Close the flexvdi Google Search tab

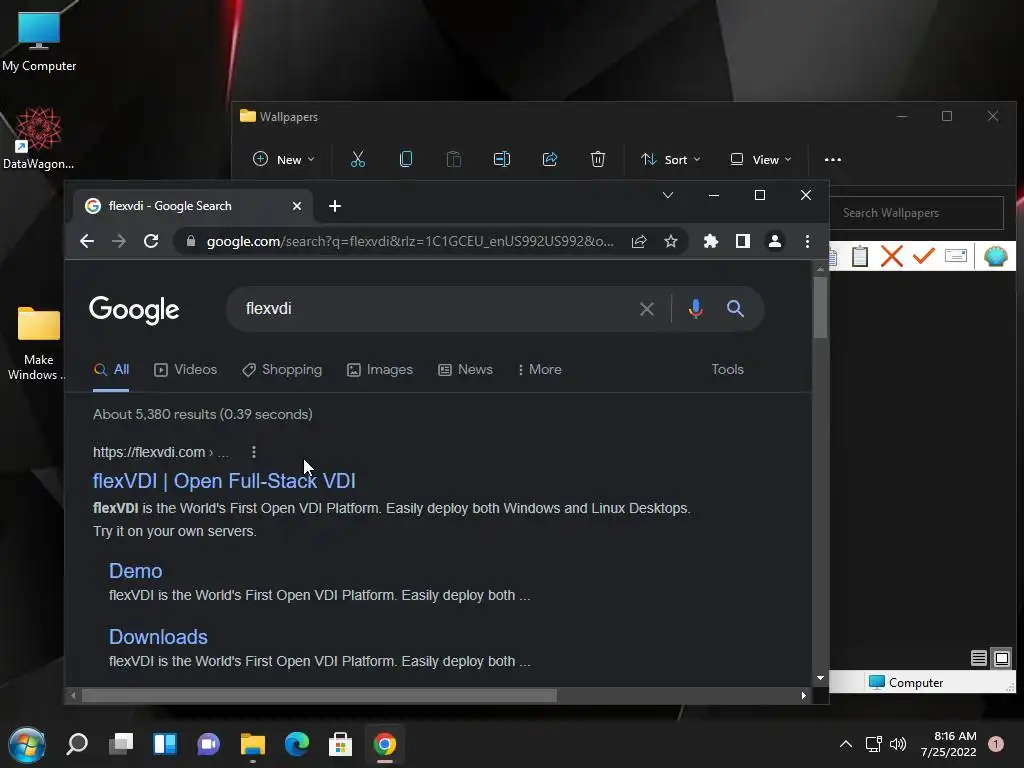coord(297,206)
